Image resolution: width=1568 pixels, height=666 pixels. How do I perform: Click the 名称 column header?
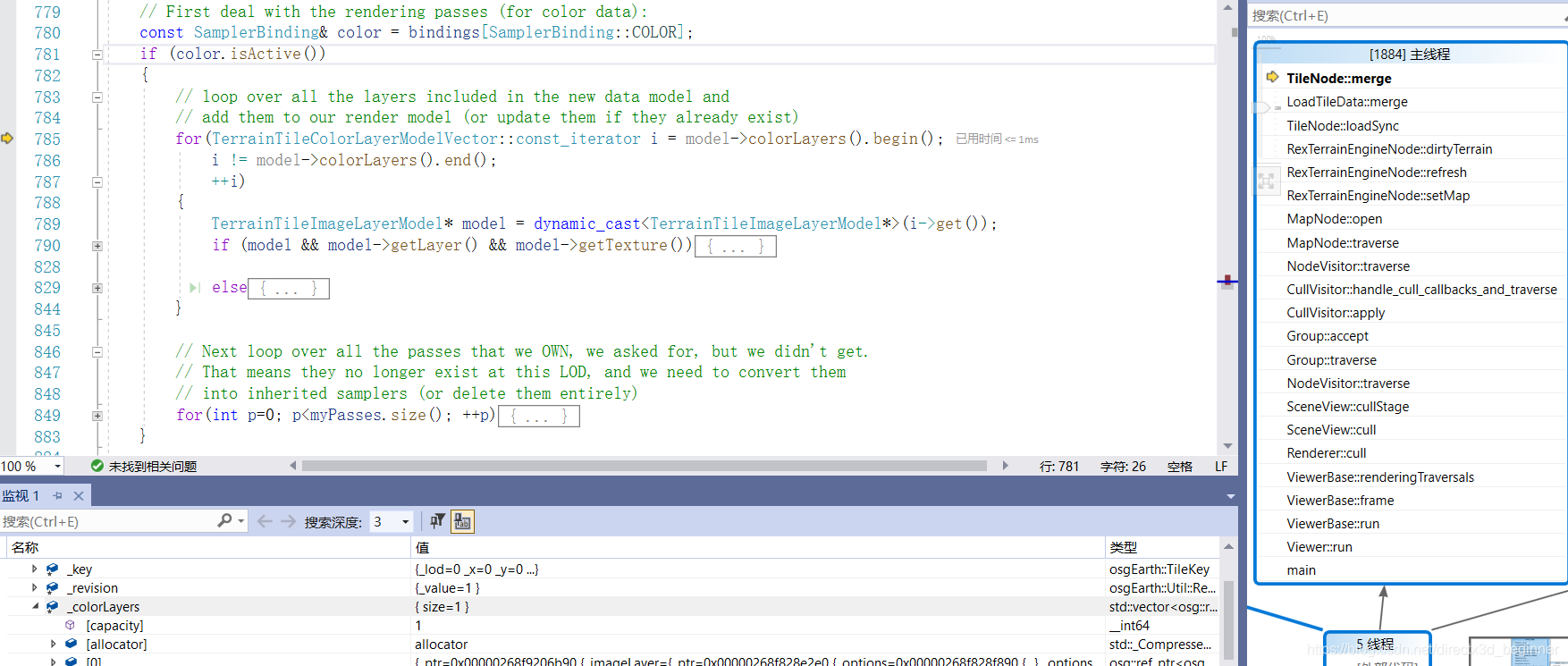tap(208, 547)
